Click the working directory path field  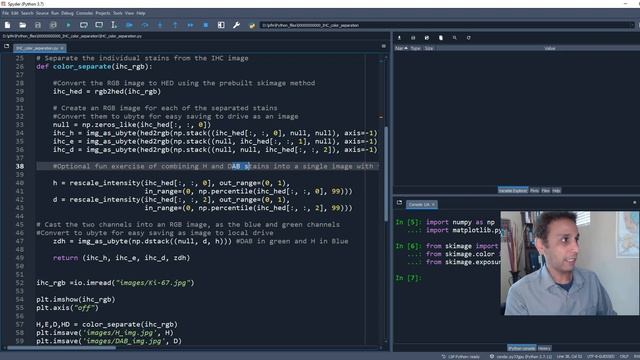click(x=447, y=25)
